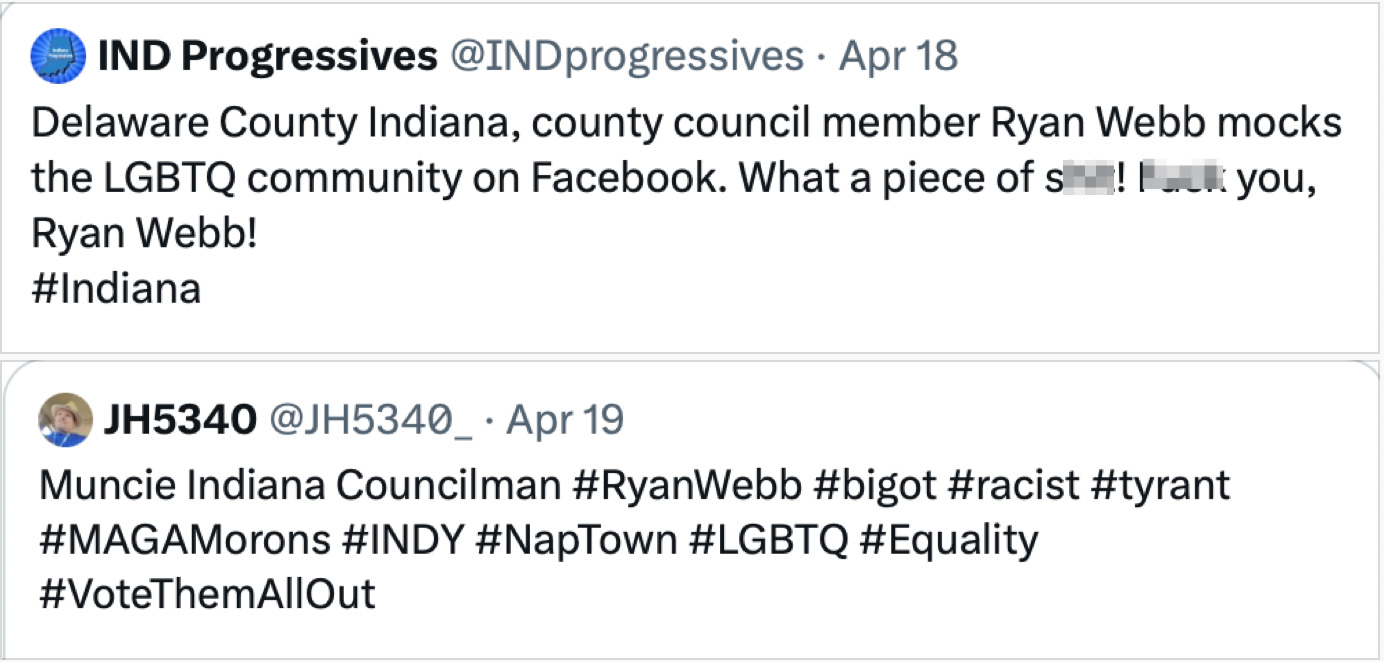Click the #bigot hashtag
Screen dimensions: 1384x662
875,485
